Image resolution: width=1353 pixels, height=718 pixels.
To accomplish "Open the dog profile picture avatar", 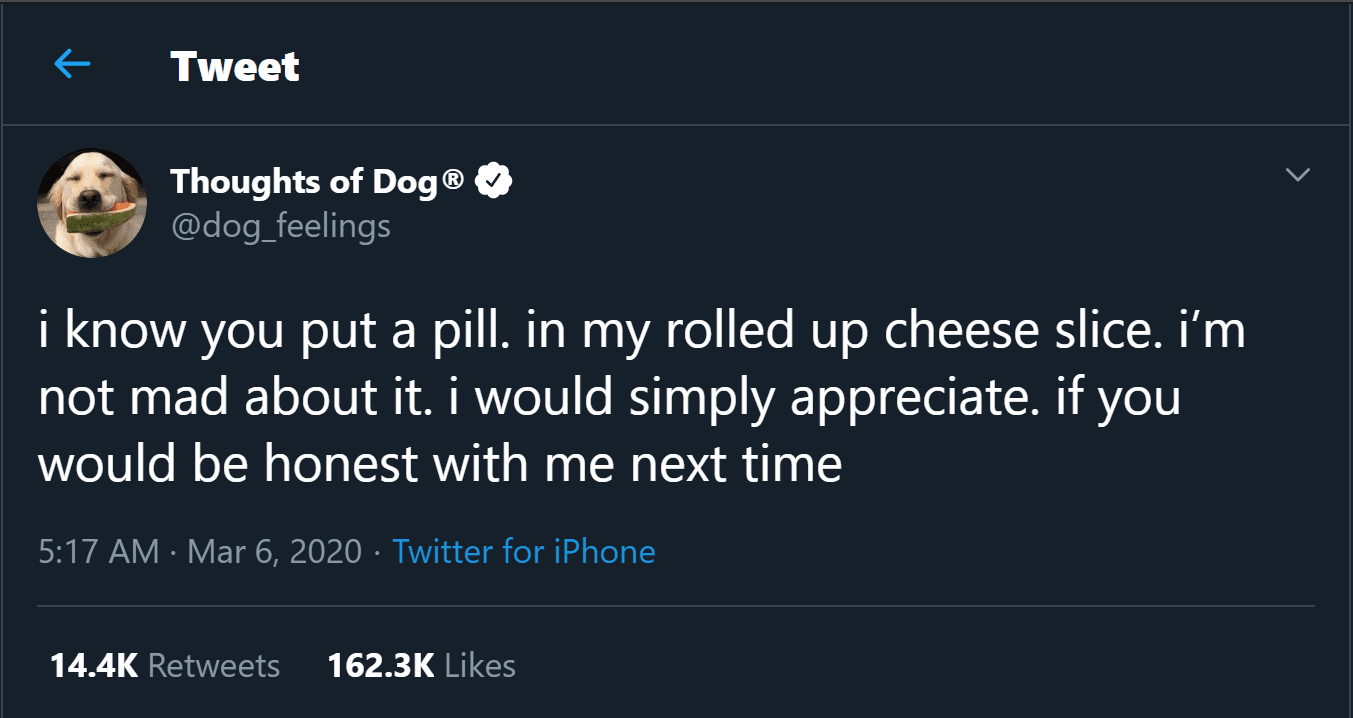I will click(x=92, y=204).
